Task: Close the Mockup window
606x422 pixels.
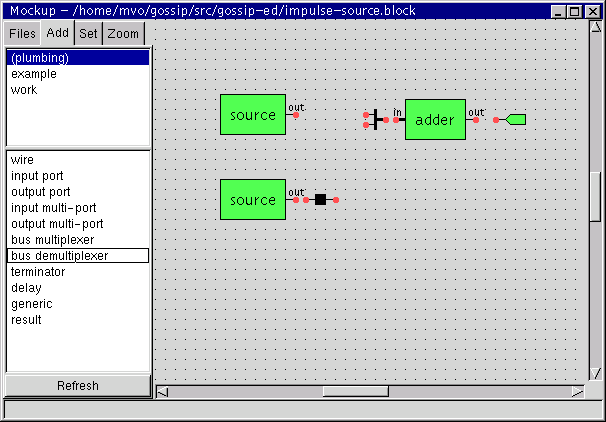Action: 592,12
